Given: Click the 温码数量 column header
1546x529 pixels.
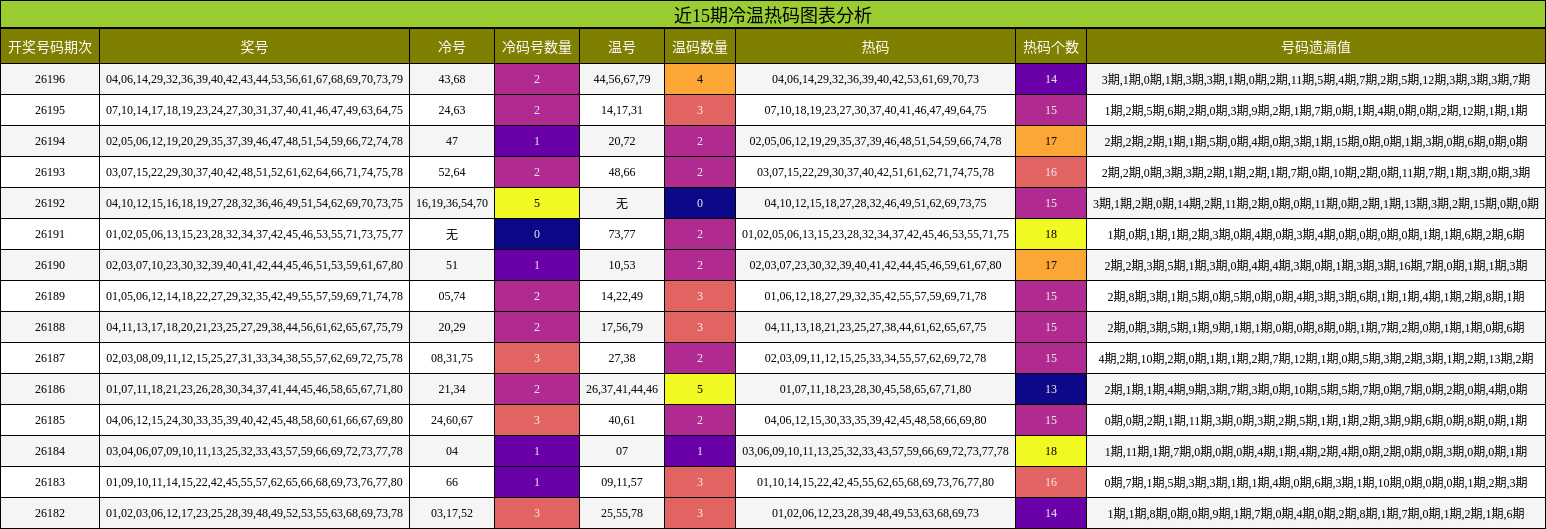Looking at the screenshot, I should 700,47.
